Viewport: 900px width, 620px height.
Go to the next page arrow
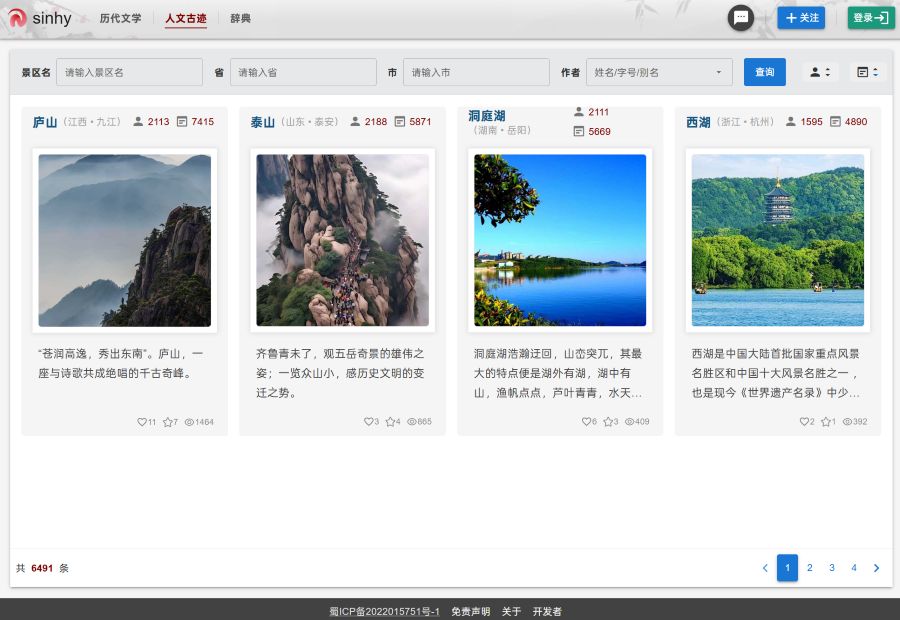click(877, 568)
